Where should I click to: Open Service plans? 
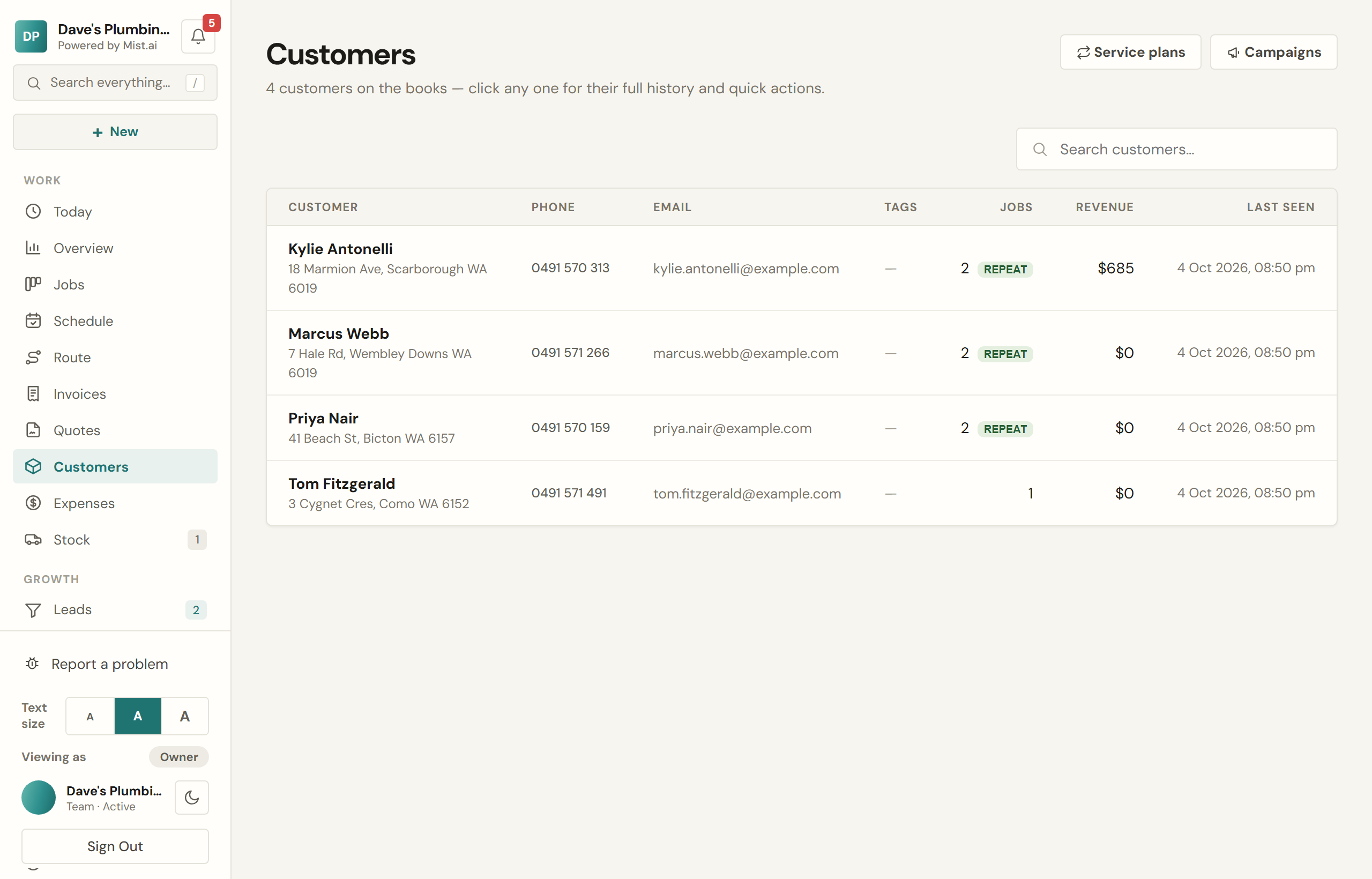click(x=1131, y=52)
